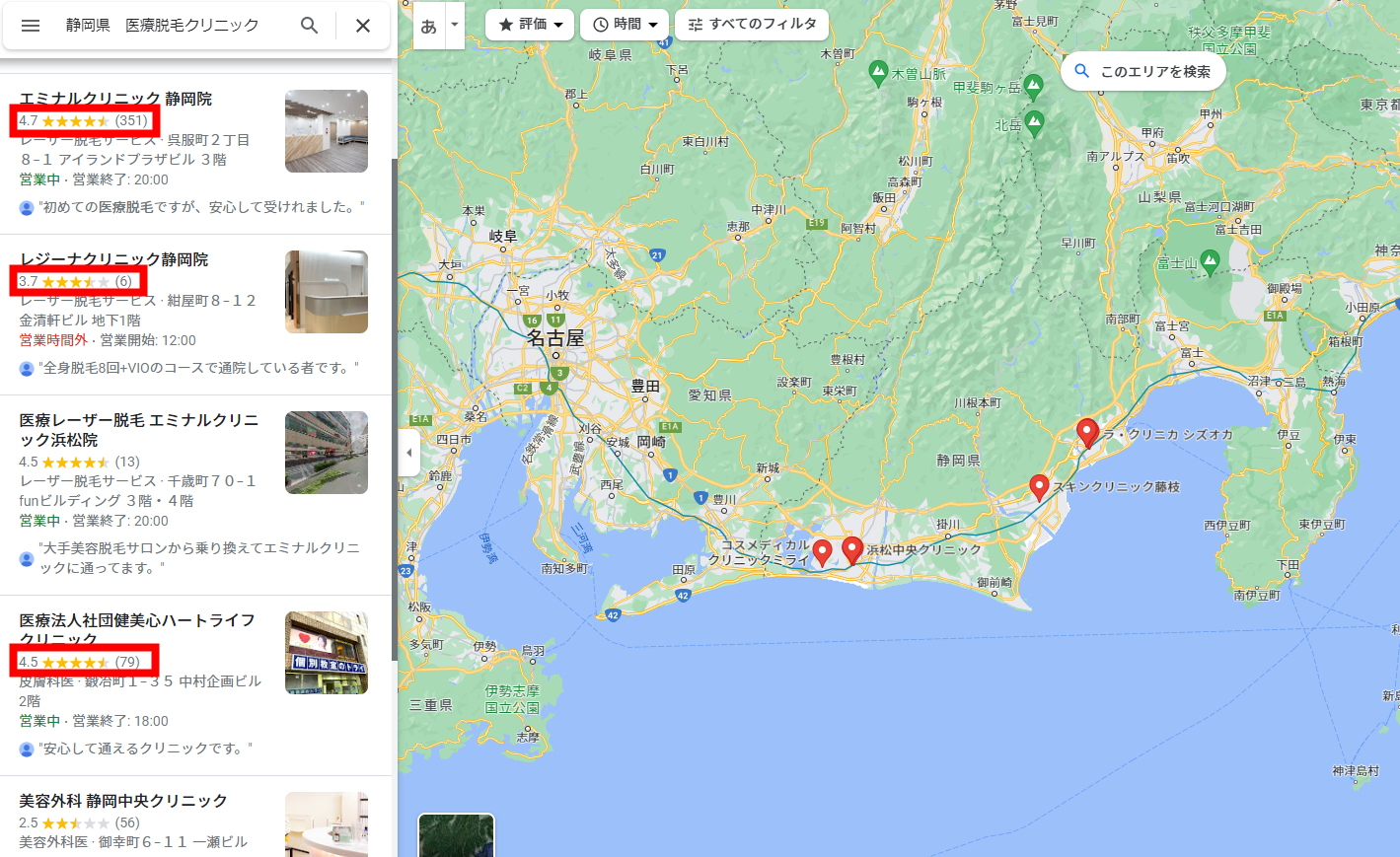Click the 3.7 star rating of レジーナクリニック

pyautogui.click(x=76, y=281)
